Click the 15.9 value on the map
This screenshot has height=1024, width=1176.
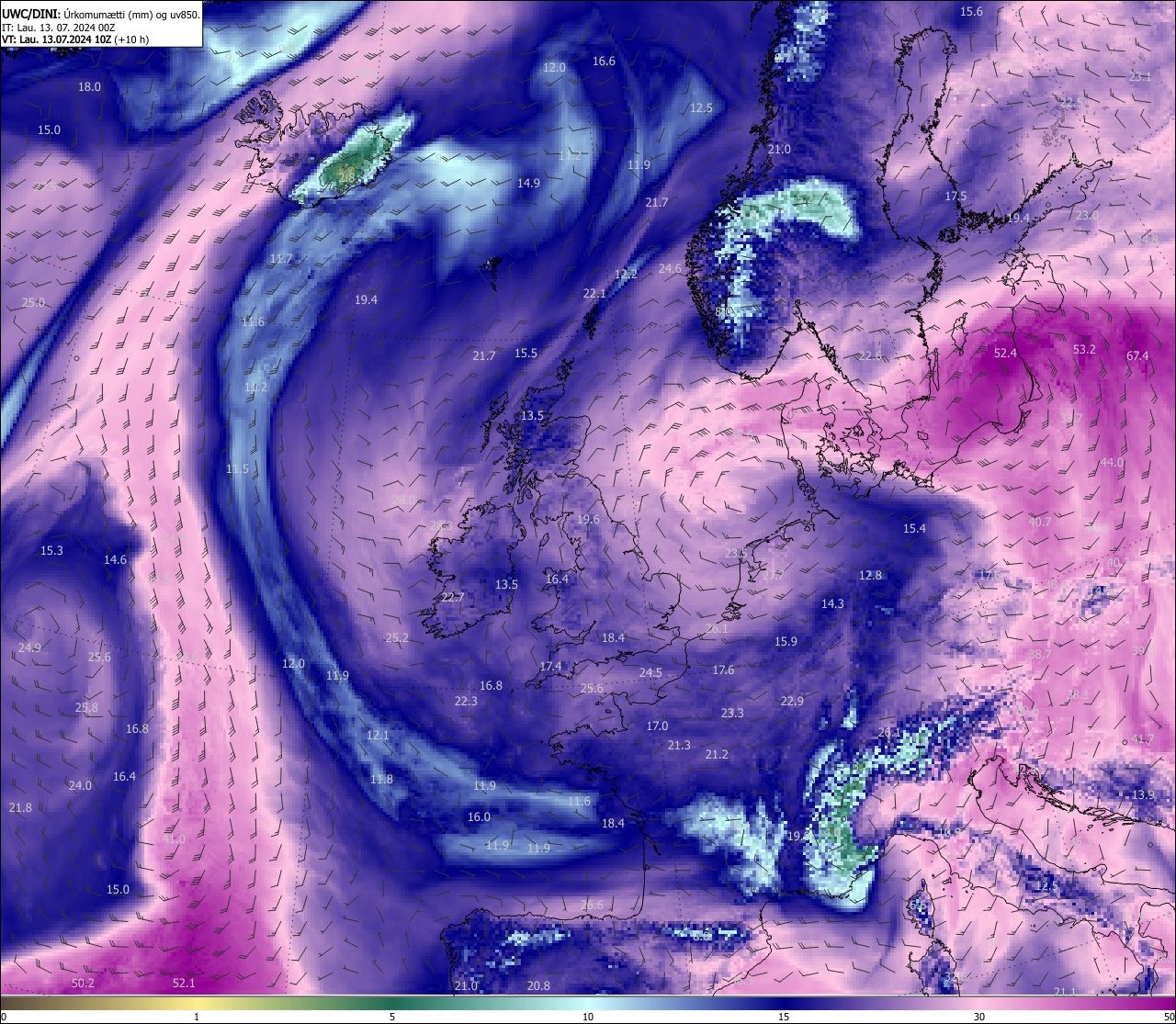[x=786, y=641]
